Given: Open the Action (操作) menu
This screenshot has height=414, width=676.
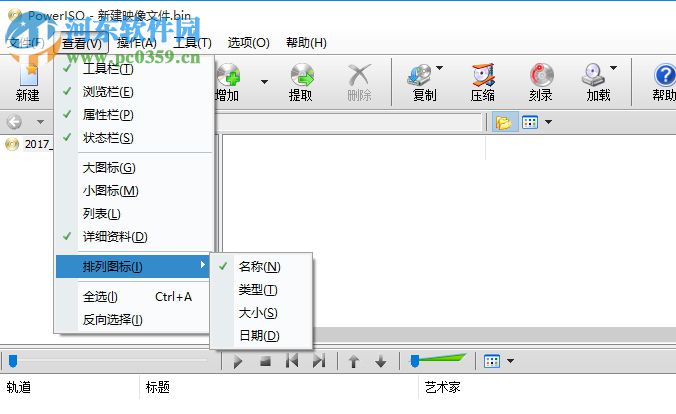Looking at the screenshot, I should click(x=137, y=43).
